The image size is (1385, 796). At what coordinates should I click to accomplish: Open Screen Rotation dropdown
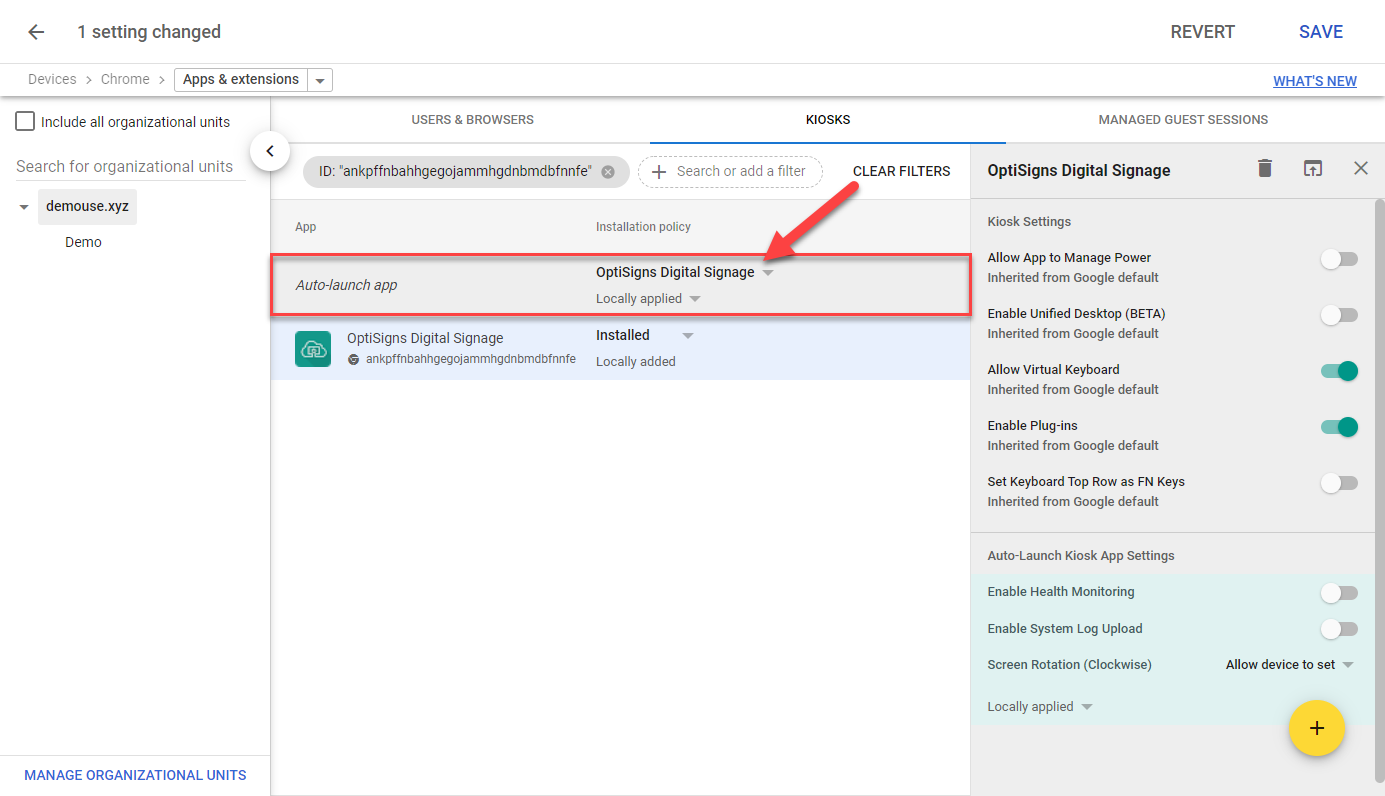(x=1290, y=665)
